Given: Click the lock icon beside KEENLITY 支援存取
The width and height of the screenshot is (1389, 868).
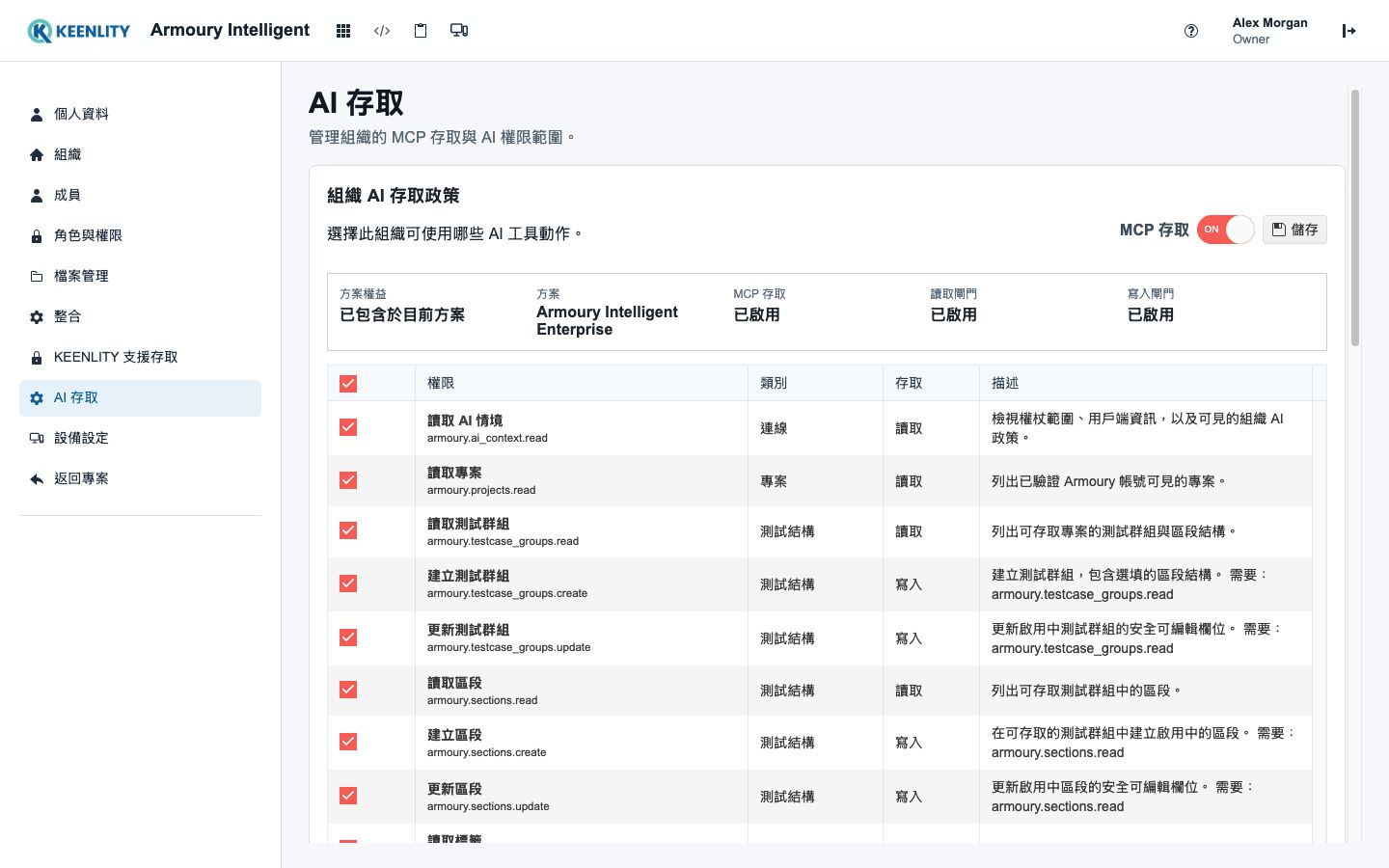Looking at the screenshot, I should [x=37, y=357].
